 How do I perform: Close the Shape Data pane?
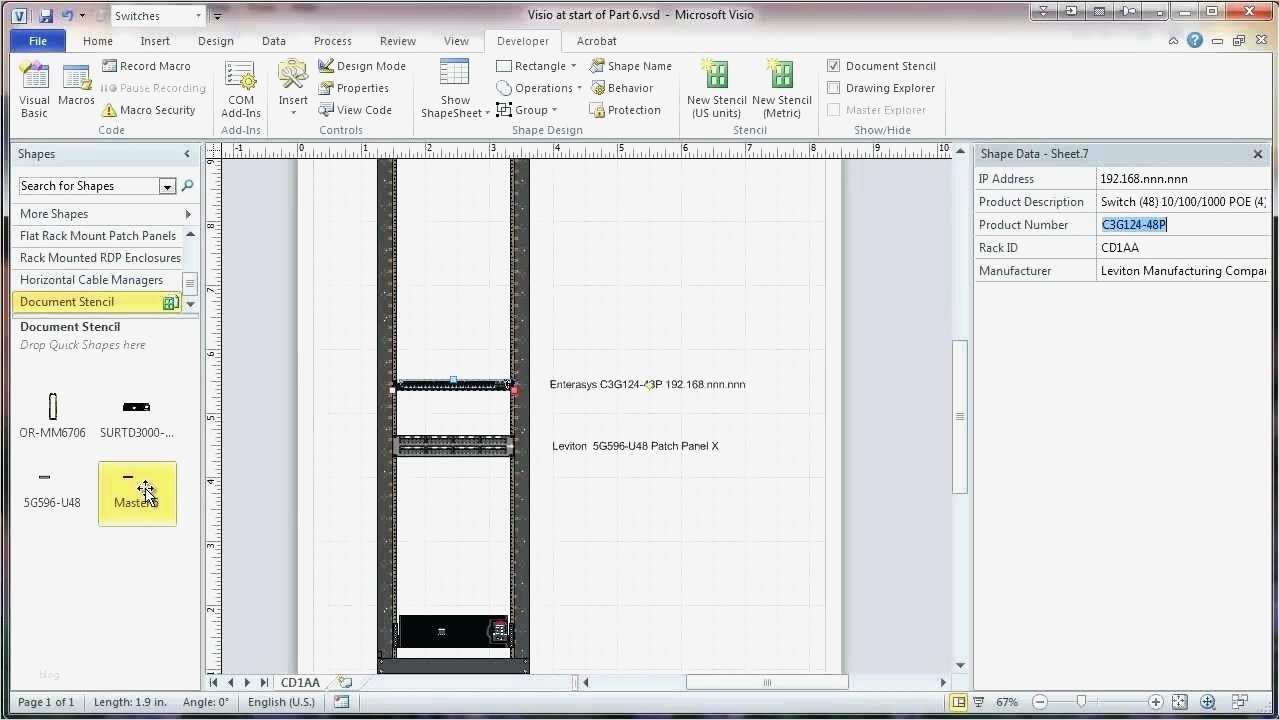coord(1258,154)
